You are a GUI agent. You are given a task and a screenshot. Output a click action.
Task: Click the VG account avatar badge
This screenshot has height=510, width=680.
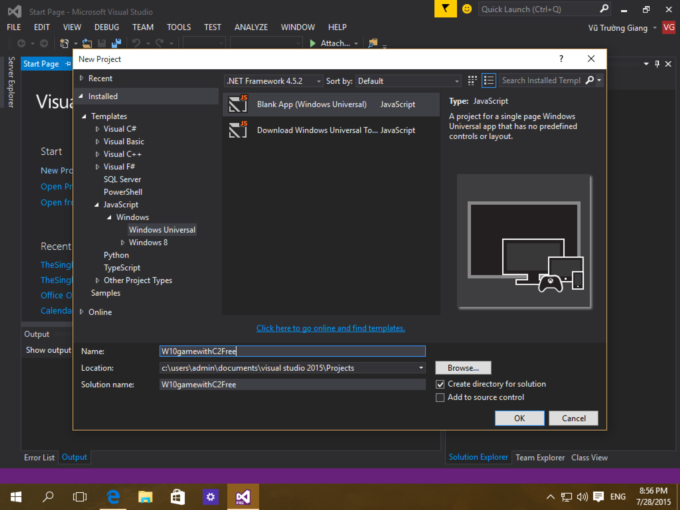(x=668, y=28)
